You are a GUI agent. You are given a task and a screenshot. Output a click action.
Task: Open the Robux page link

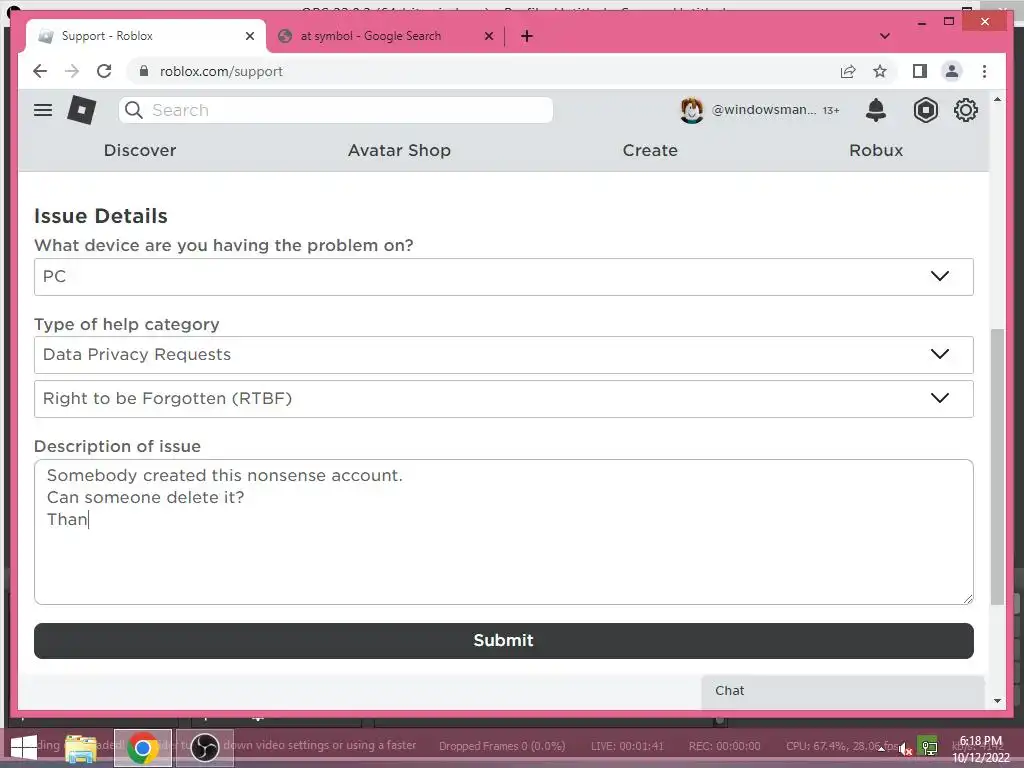pyautogui.click(x=876, y=150)
